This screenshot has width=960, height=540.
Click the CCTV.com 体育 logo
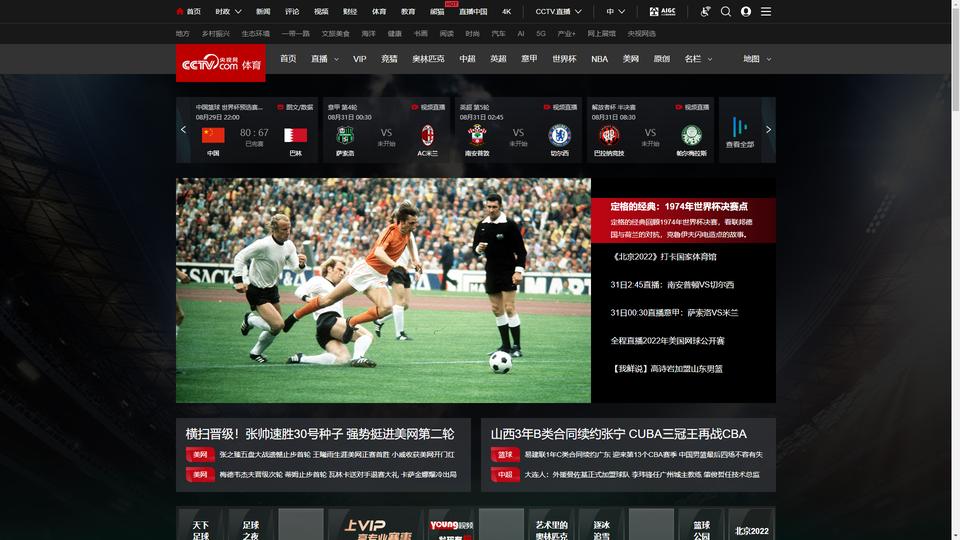pos(221,63)
